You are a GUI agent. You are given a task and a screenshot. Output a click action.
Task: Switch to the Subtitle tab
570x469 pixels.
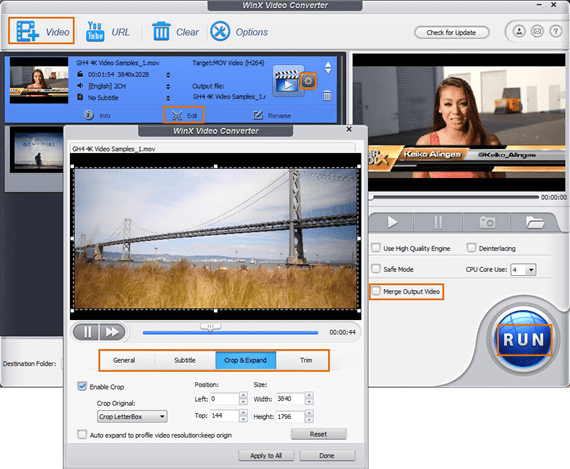[185, 360]
